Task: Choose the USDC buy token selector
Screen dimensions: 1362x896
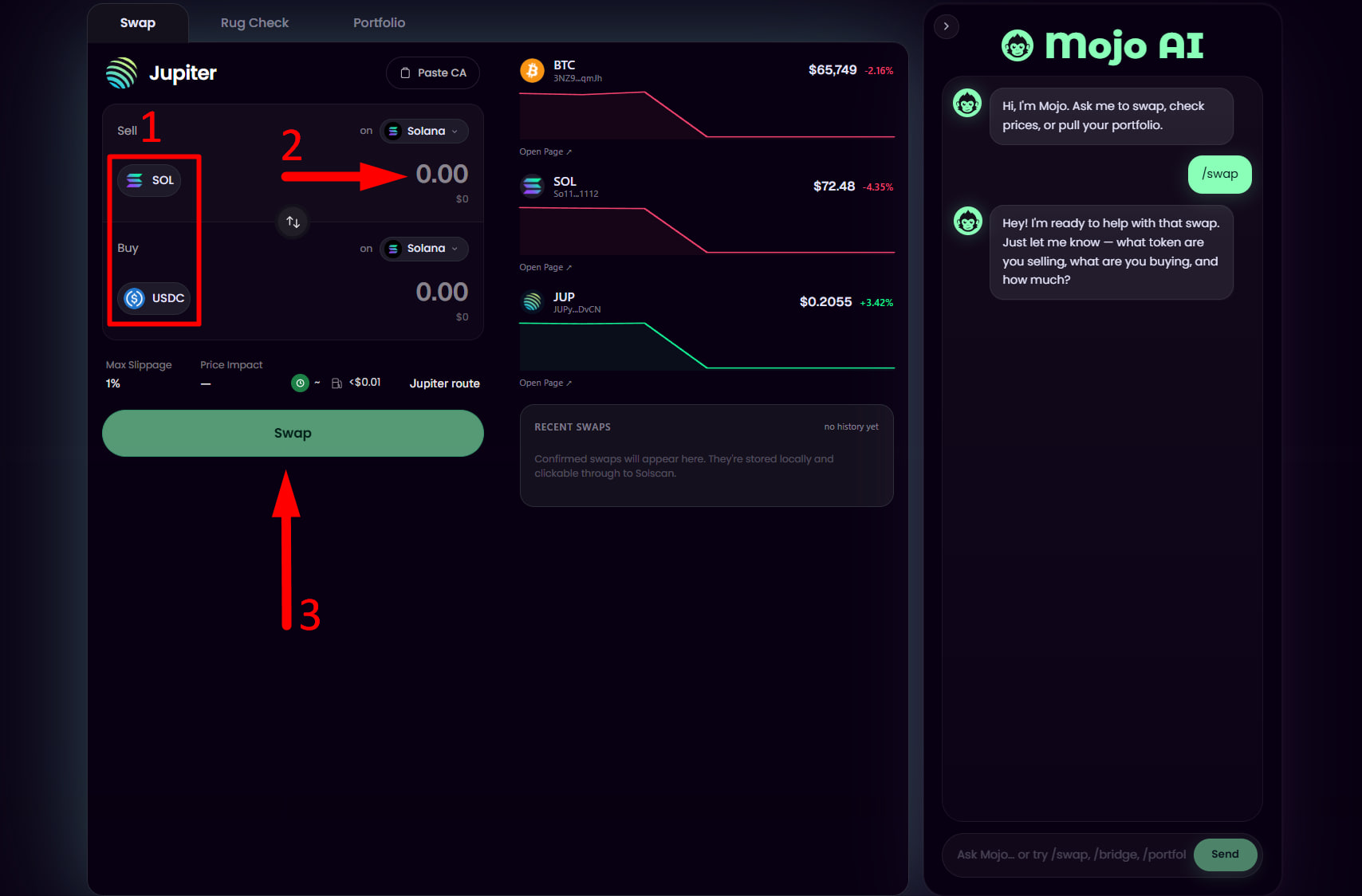Action: pyautogui.click(x=155, y=298)
